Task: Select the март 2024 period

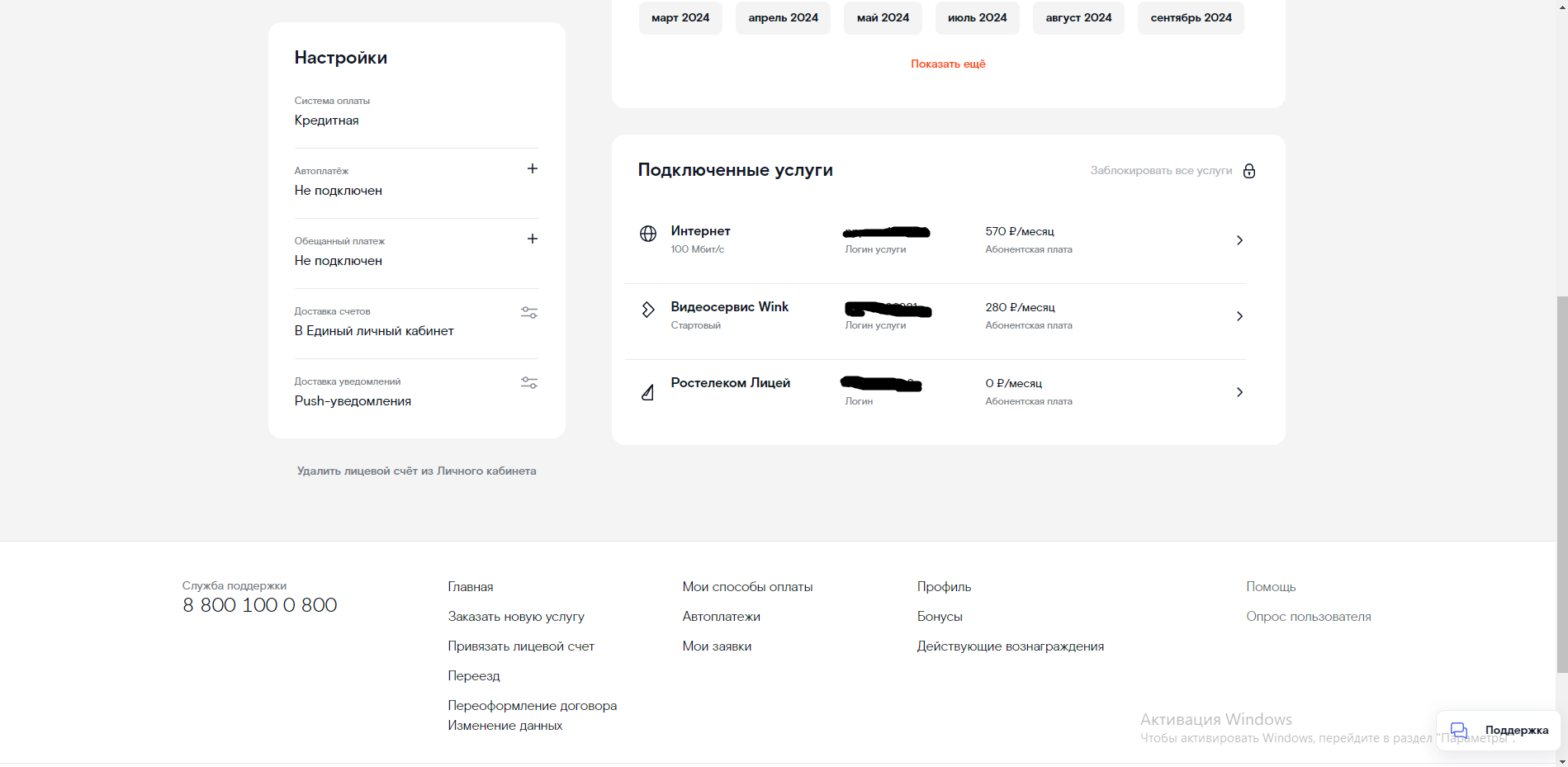Action: (x=680, y=17)
